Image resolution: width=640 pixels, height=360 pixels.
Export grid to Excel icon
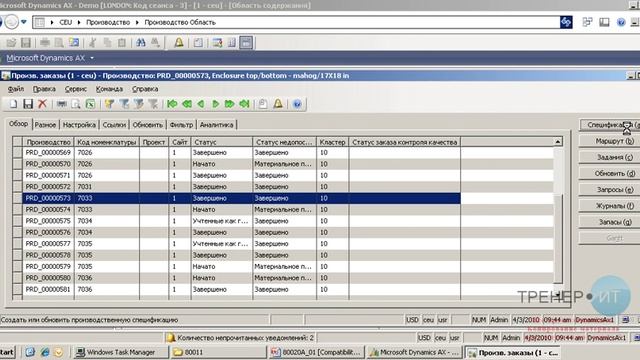(90, 104)
